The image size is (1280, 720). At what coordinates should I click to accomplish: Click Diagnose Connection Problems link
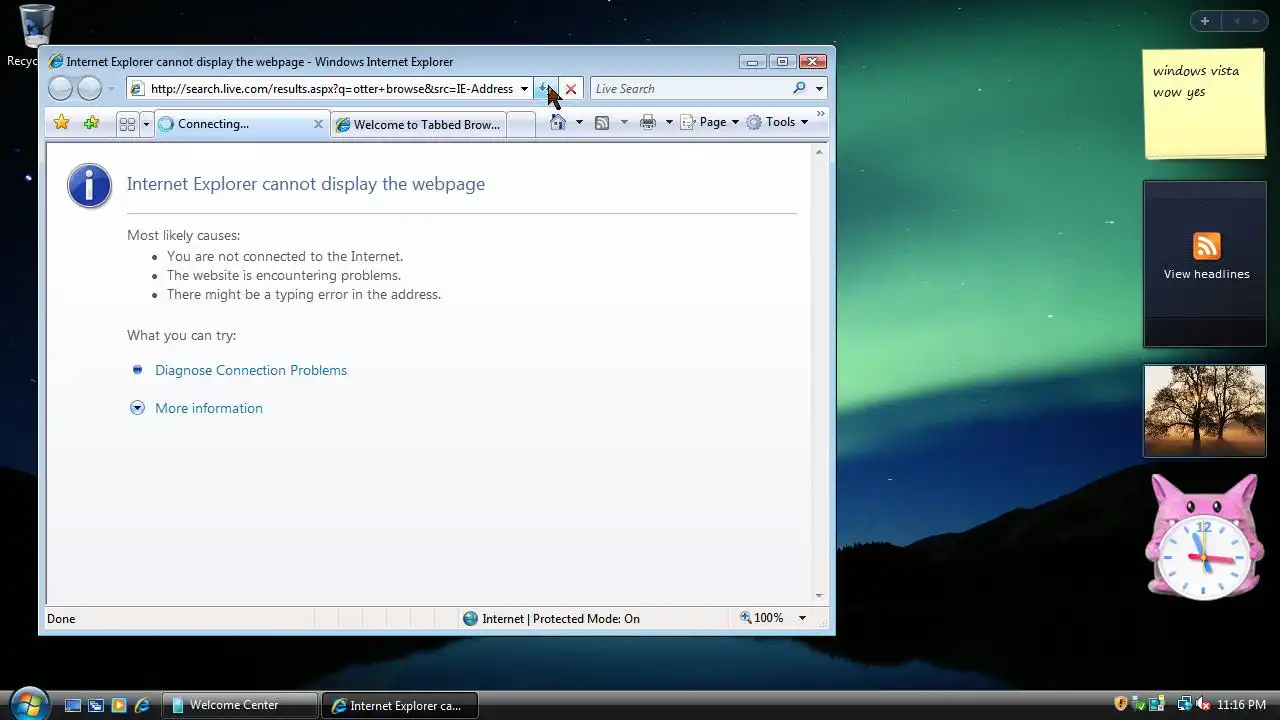[251, 370]
